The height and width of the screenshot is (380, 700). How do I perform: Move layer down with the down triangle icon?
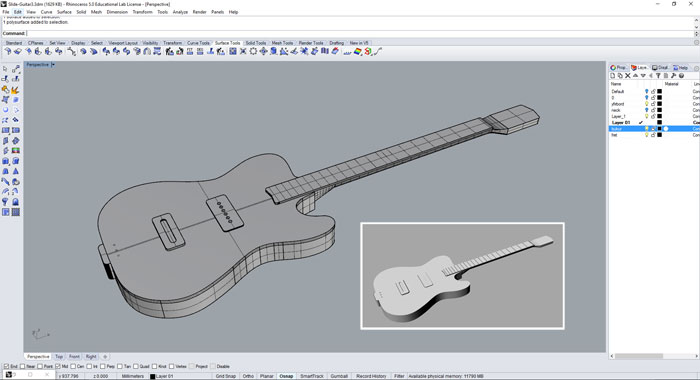point(643,76)
